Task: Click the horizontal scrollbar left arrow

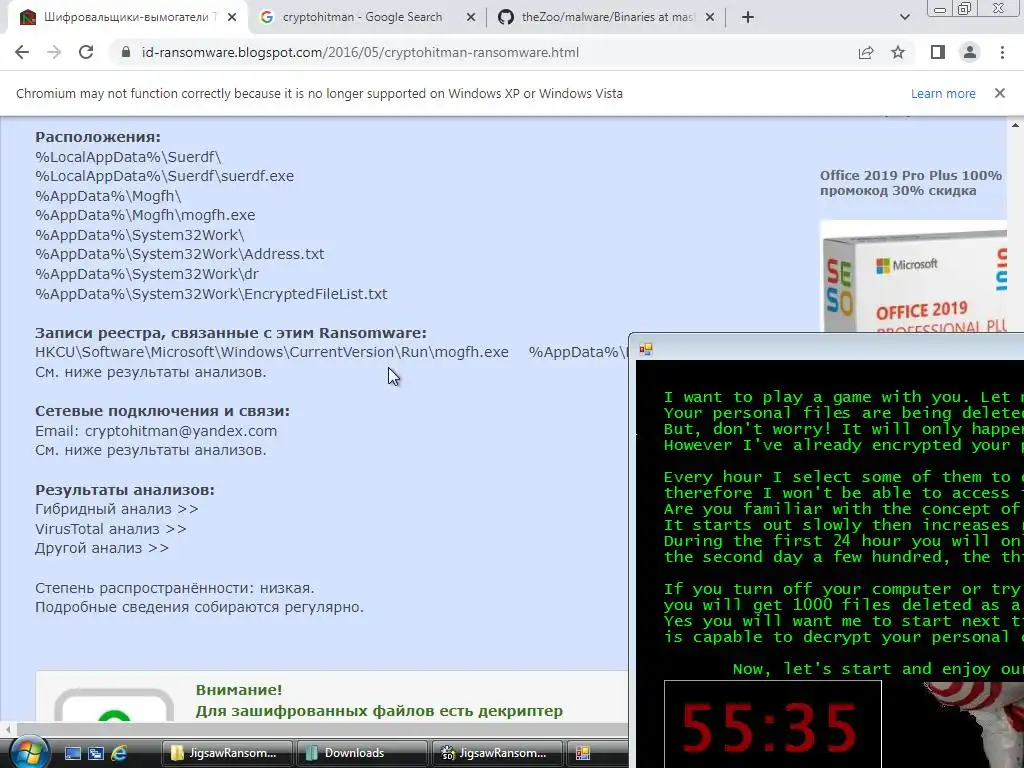Action: click(7, 729)
